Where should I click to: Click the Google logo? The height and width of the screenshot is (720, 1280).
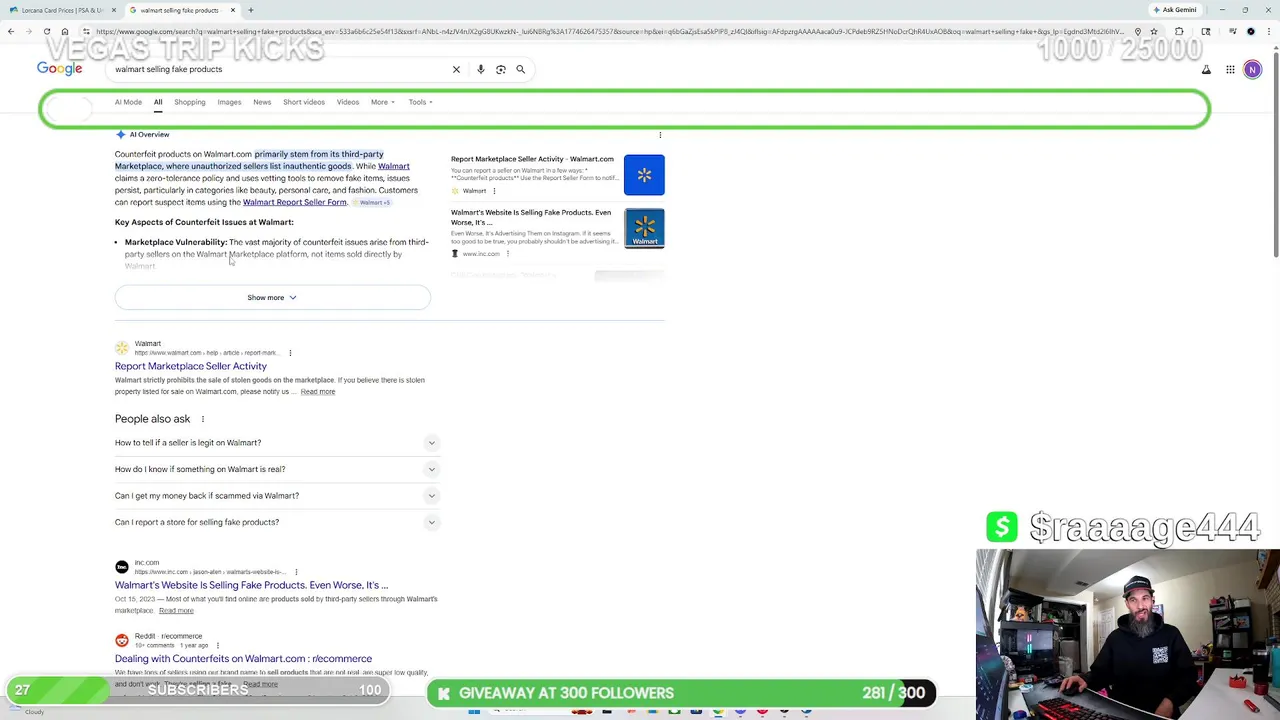point(60,68)
